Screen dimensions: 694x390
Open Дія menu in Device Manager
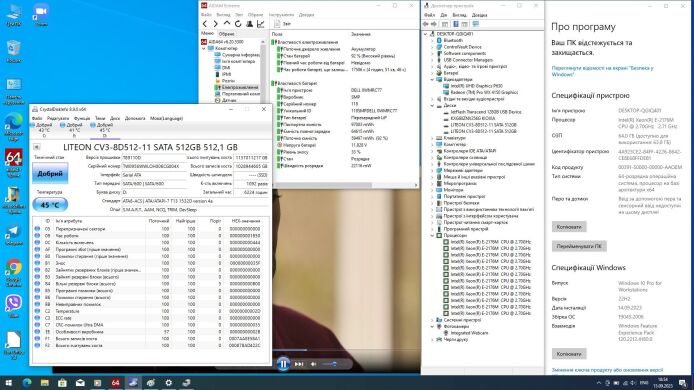(443, 15)
